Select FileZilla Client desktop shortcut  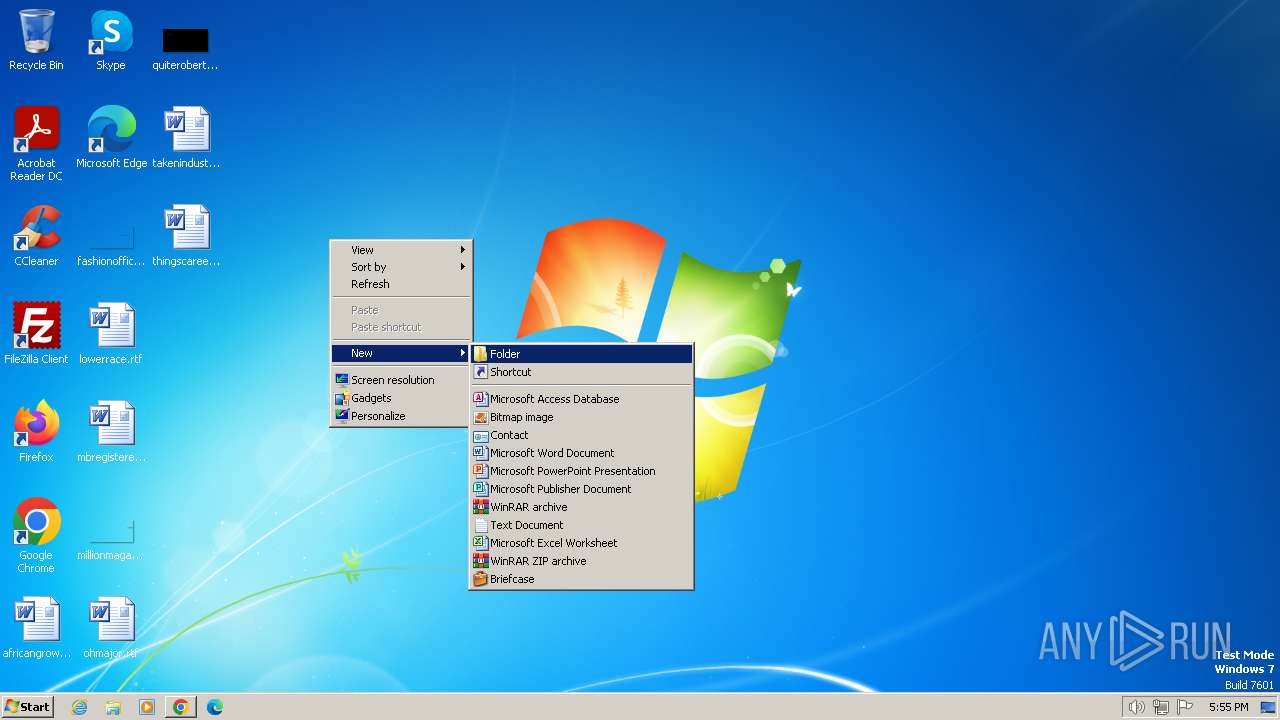[x=36, y=334]
